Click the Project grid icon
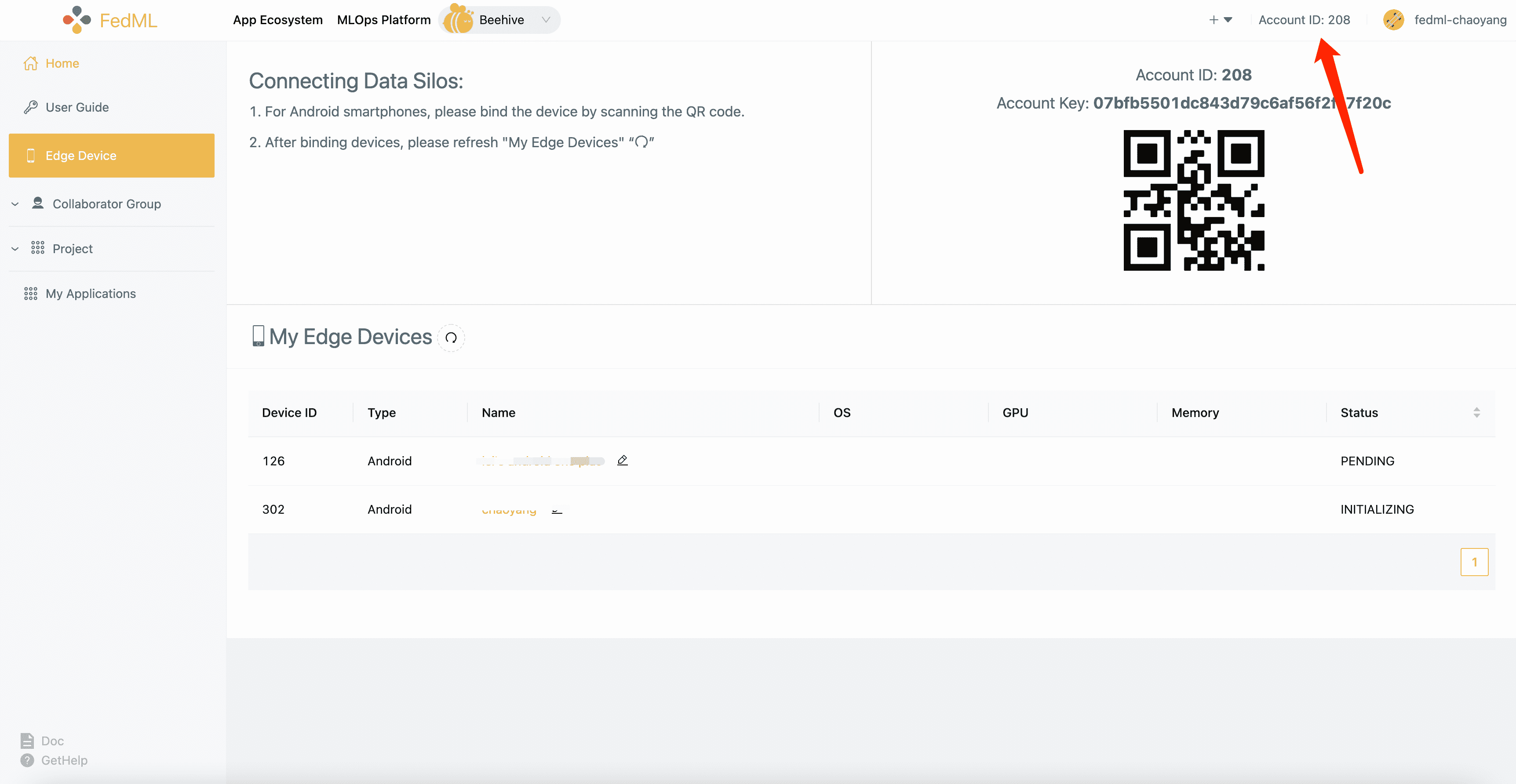The height and width of the screenshot is (784, 1516). click(38, 247)
